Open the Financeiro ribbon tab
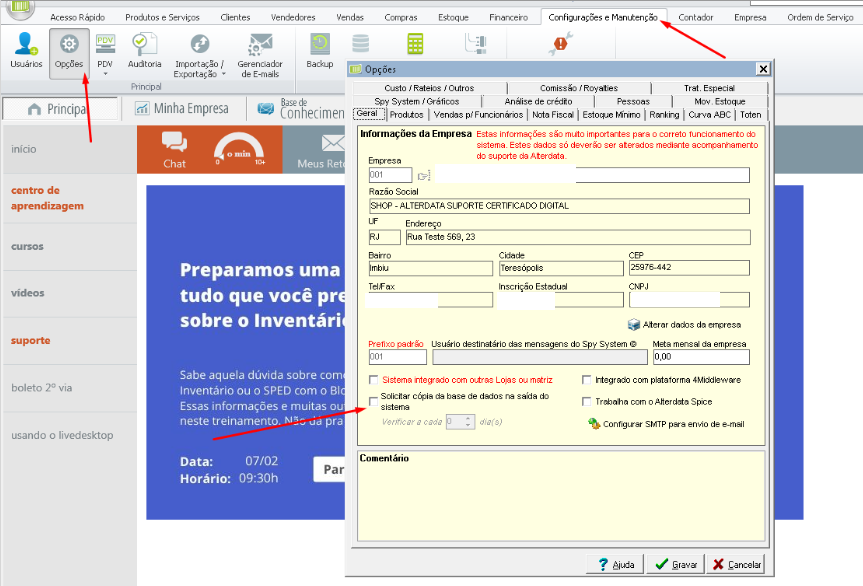 point(509,17)
